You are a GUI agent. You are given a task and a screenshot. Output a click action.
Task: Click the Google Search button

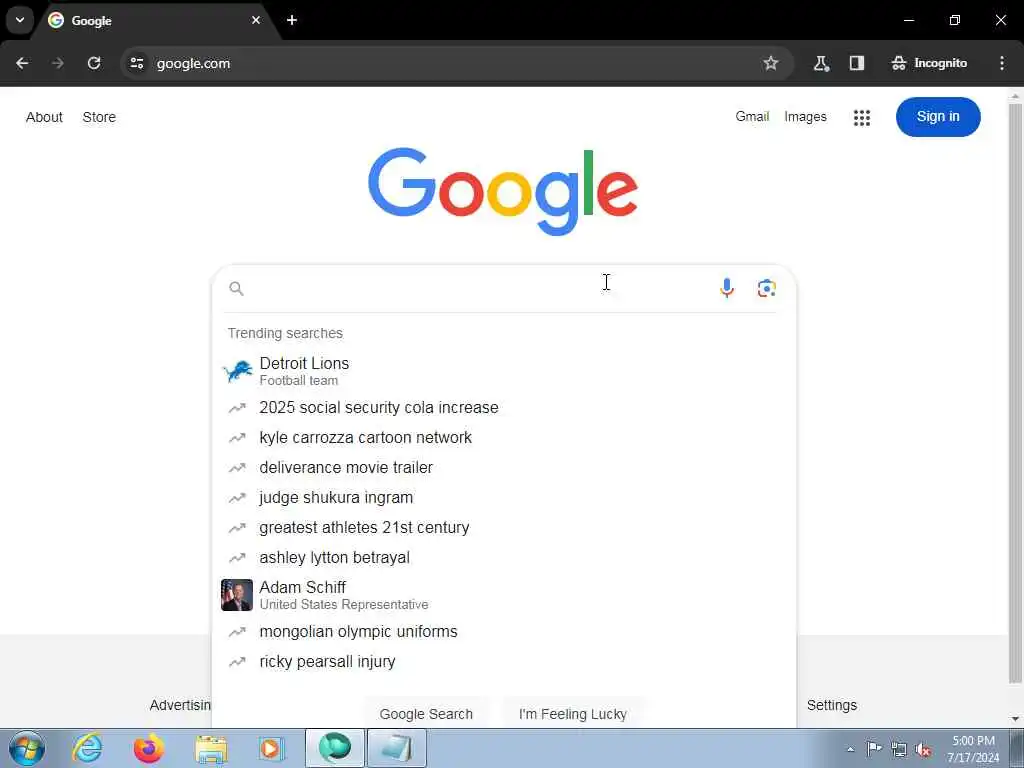426,714
